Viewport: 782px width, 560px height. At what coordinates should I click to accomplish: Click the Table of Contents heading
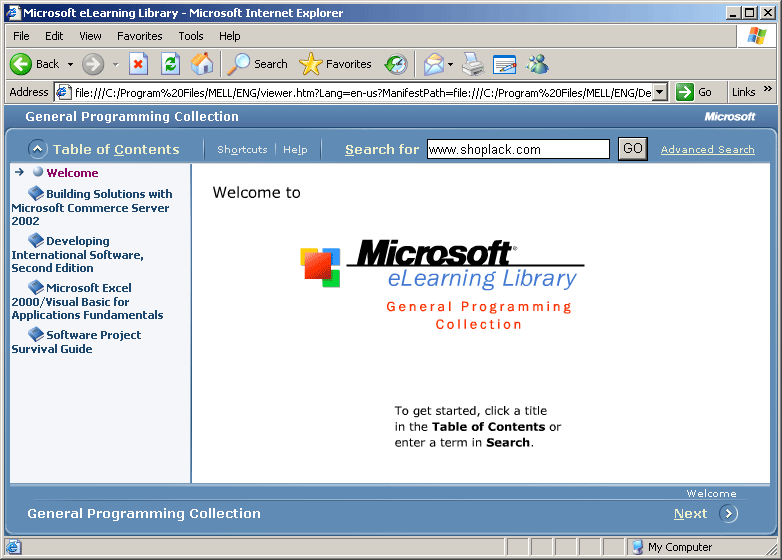pos(116,149)
